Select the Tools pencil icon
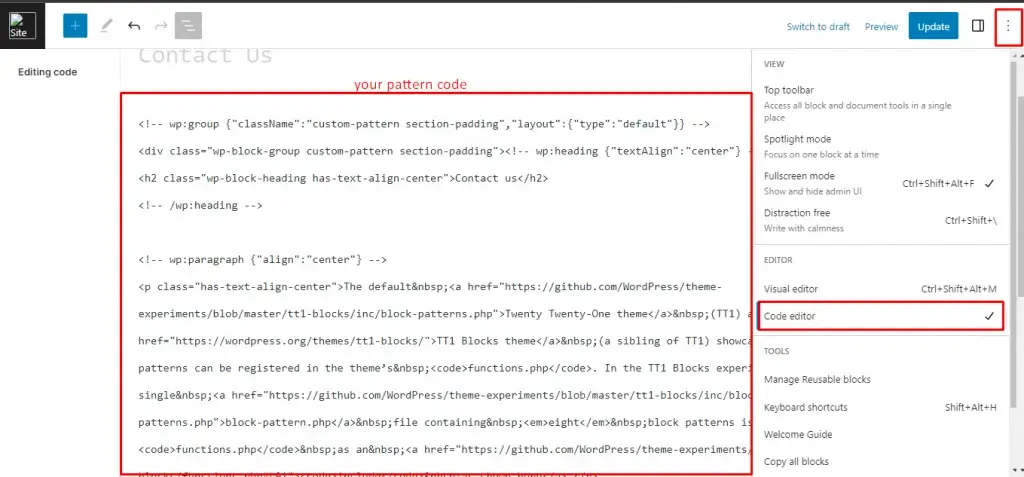Viewport: 1024px width, 477px height. click(105, 25)
